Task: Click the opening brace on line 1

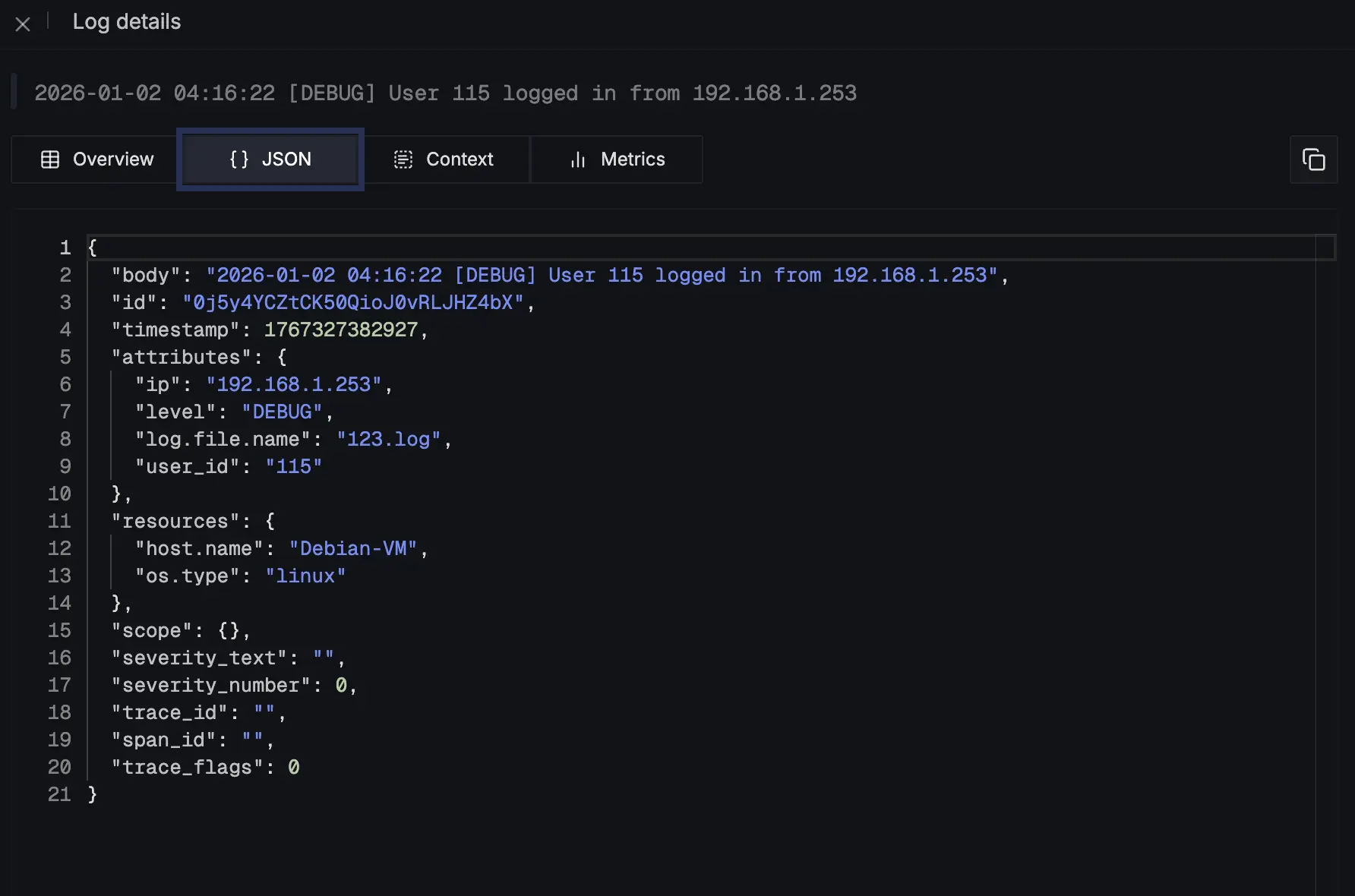Action: pyautogui.click(x=93, y=248)
